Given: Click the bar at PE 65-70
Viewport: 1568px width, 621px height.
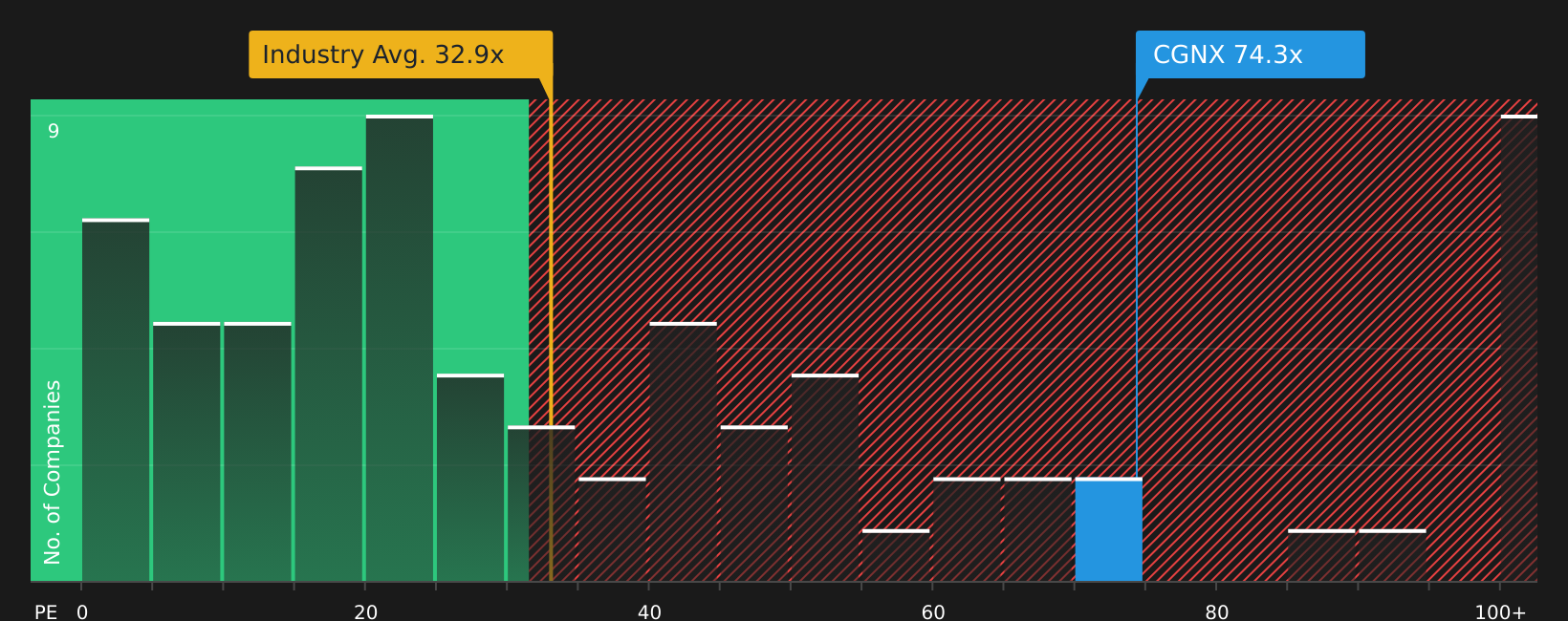Looking at the screenshot, I should (1037, 529).
